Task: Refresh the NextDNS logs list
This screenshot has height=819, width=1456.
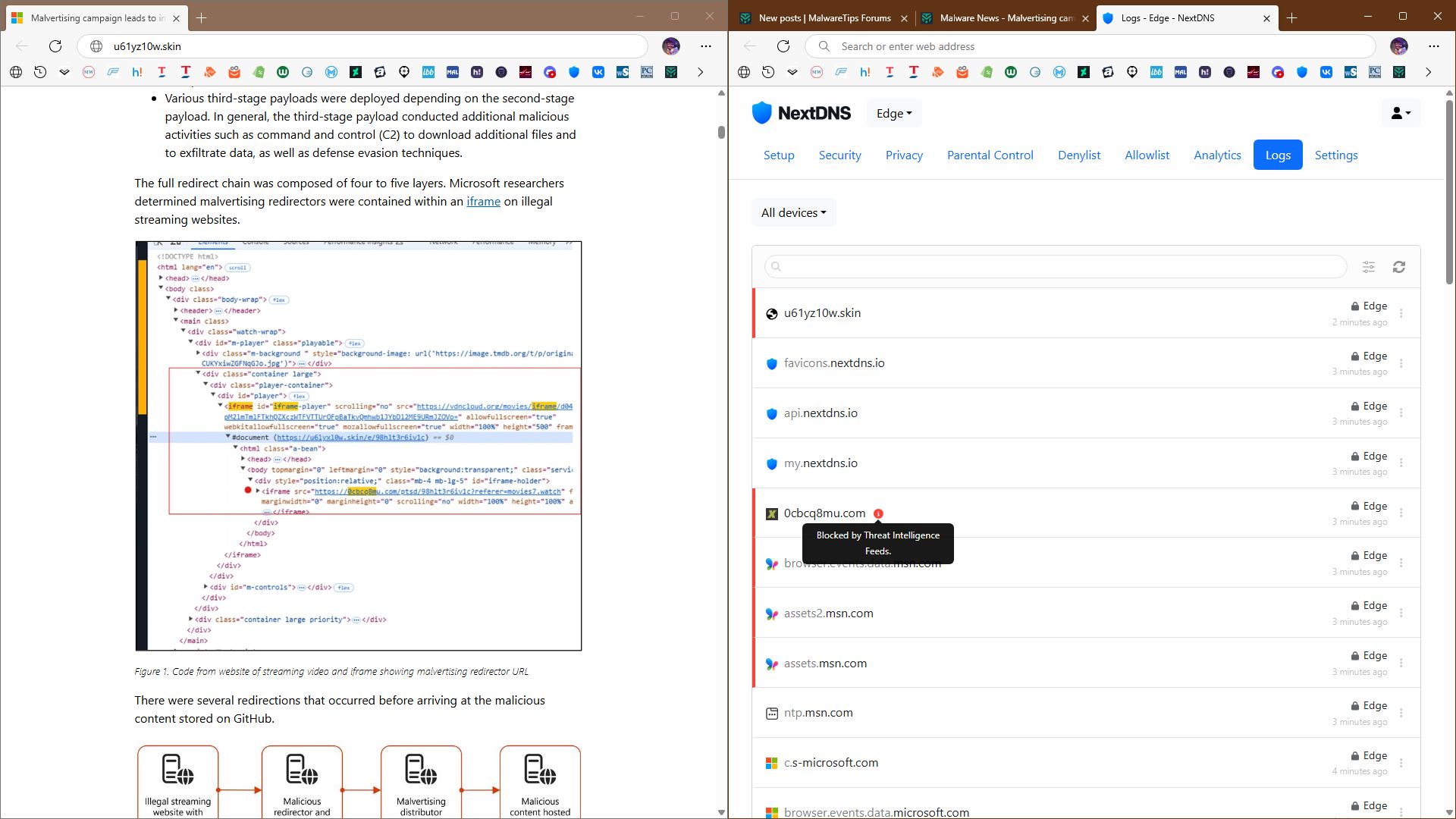Action: coord(1399,267)
